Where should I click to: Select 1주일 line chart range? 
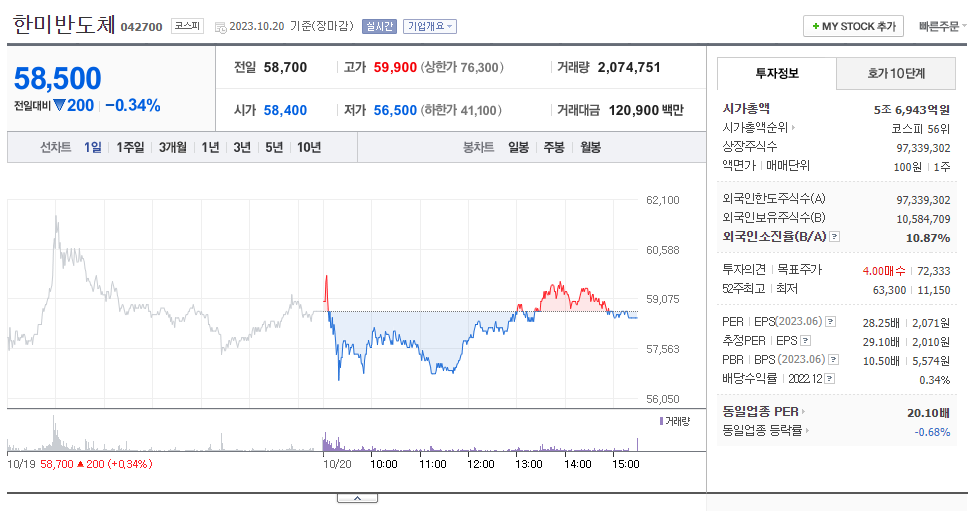pyautogui.click(x=130, y=147)
